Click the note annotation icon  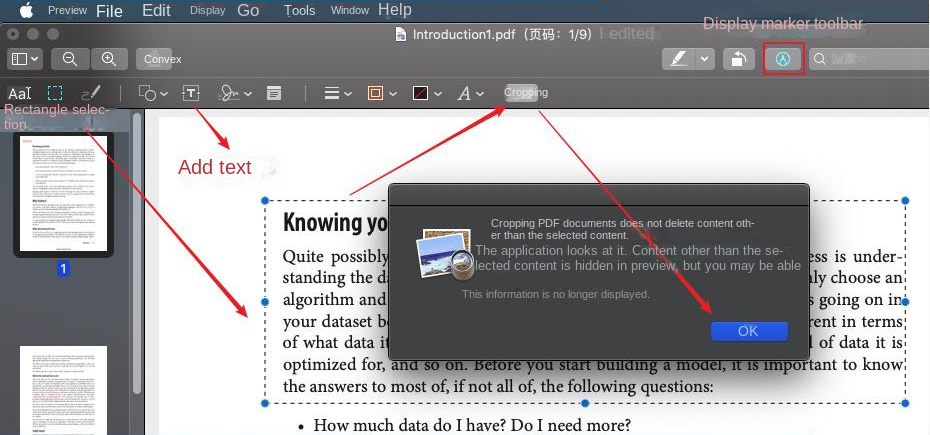click(x=273, y=93)
